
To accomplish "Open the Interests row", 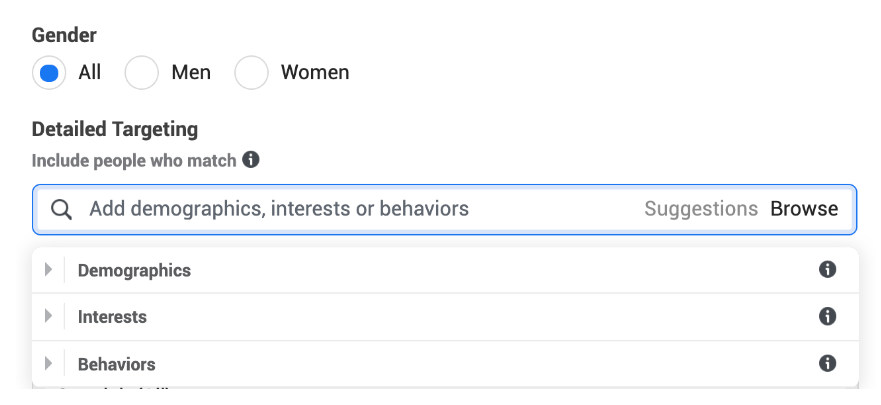I will coord(112,317).
